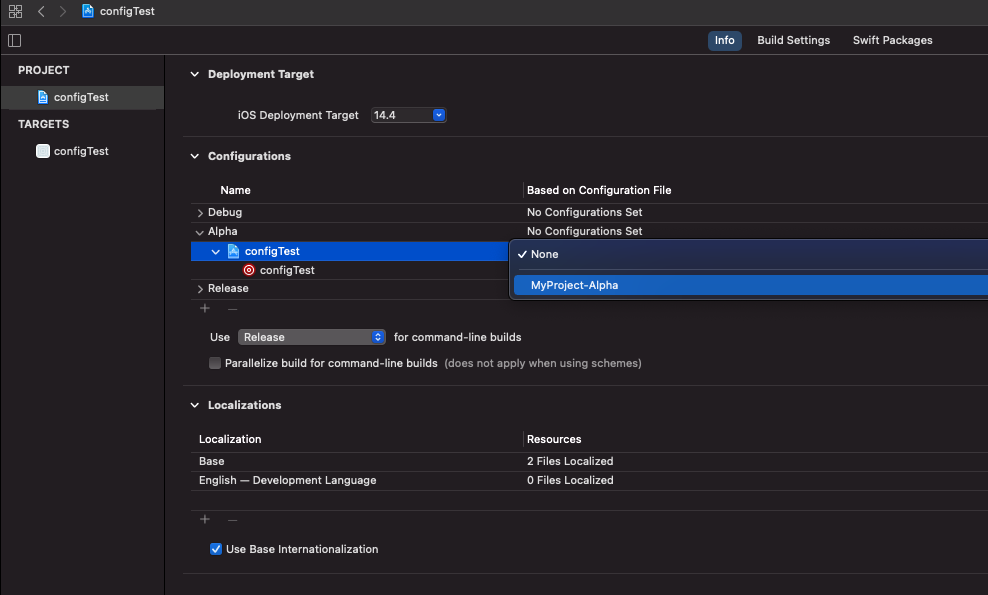Screen dimensions: 988x595
Task: Select configTest project in PROJECT list
Action: tap(83, 97)
